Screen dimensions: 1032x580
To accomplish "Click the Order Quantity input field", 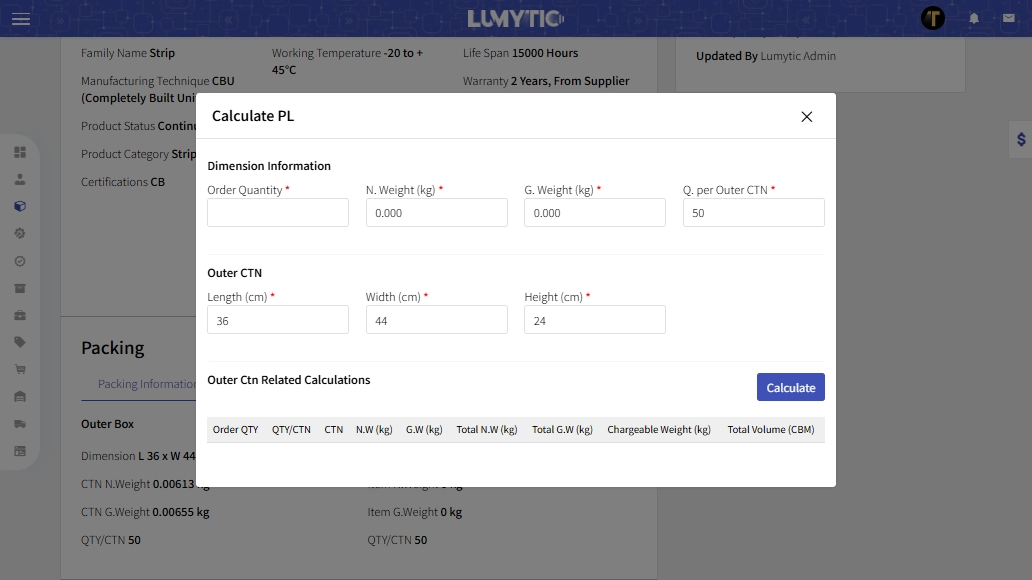I will pos(277,212).
